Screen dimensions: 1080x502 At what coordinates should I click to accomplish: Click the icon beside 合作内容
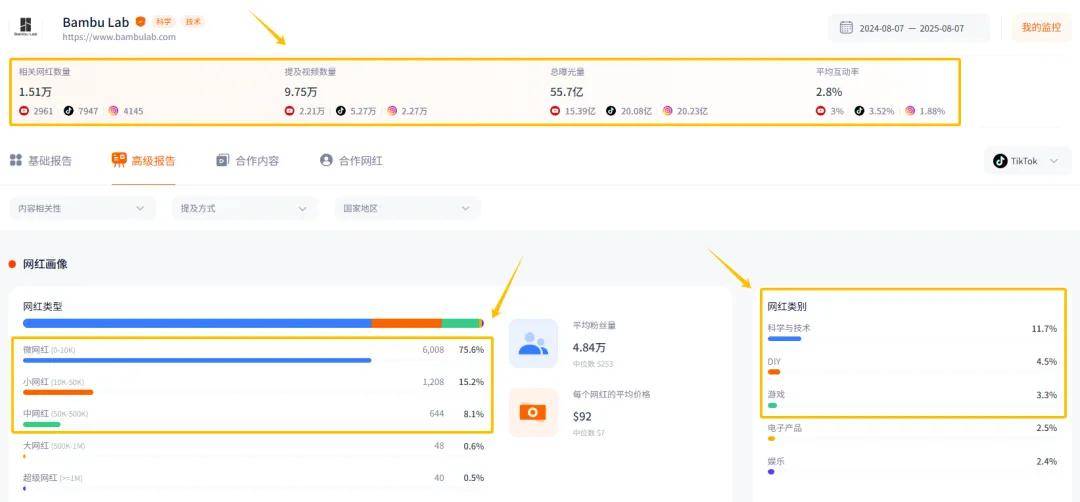pos(222,160)
